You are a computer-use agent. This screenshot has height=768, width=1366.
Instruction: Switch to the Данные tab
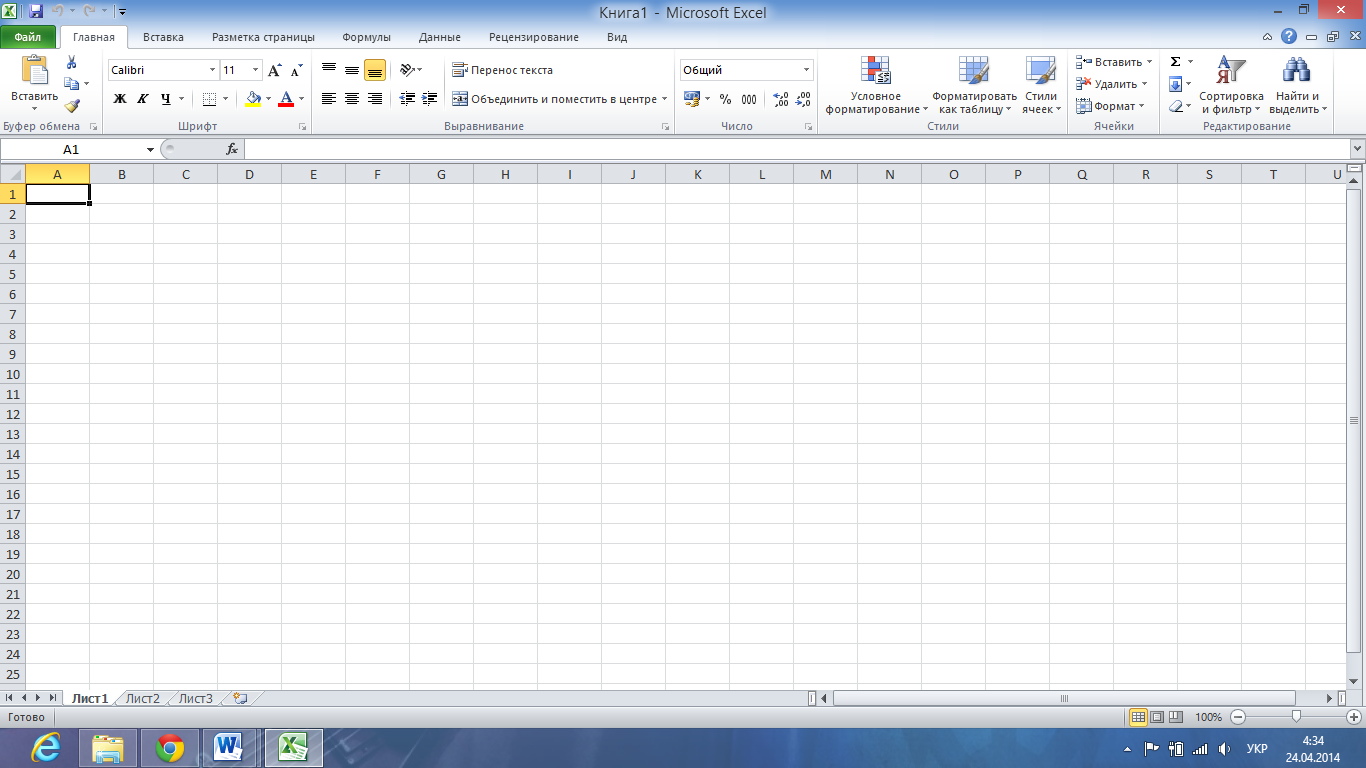click(440, 37)
